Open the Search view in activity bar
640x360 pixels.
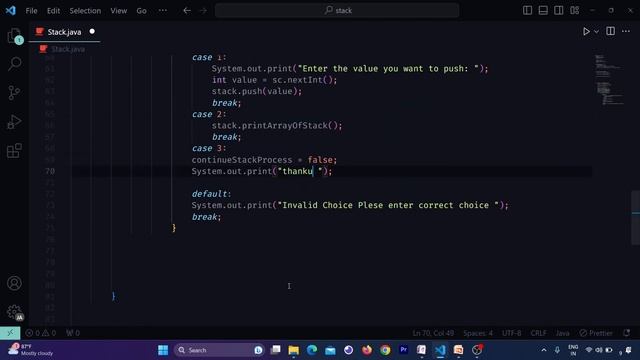pyautogui.click(x=14, y=64)
